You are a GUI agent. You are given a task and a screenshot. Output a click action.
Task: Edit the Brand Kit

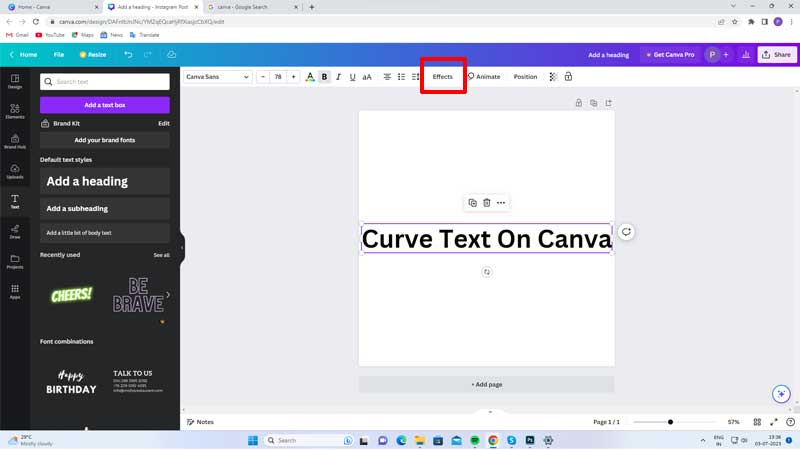click(163, 123)
